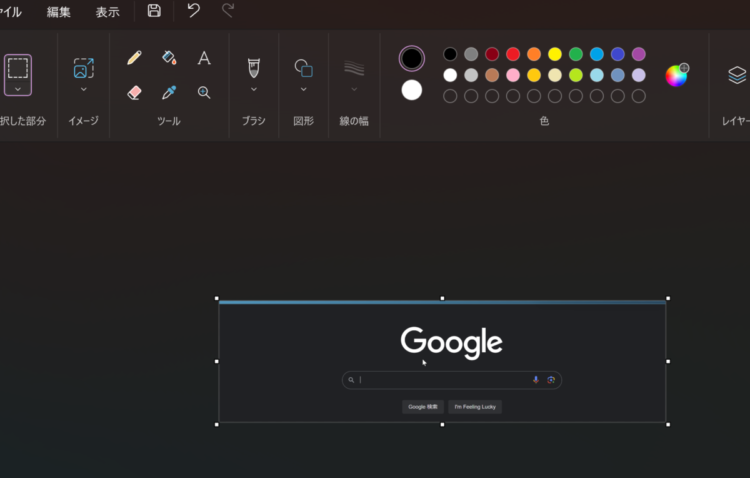Click the Google Lens icon in search bar
The image size is (750, 478).
551,379
